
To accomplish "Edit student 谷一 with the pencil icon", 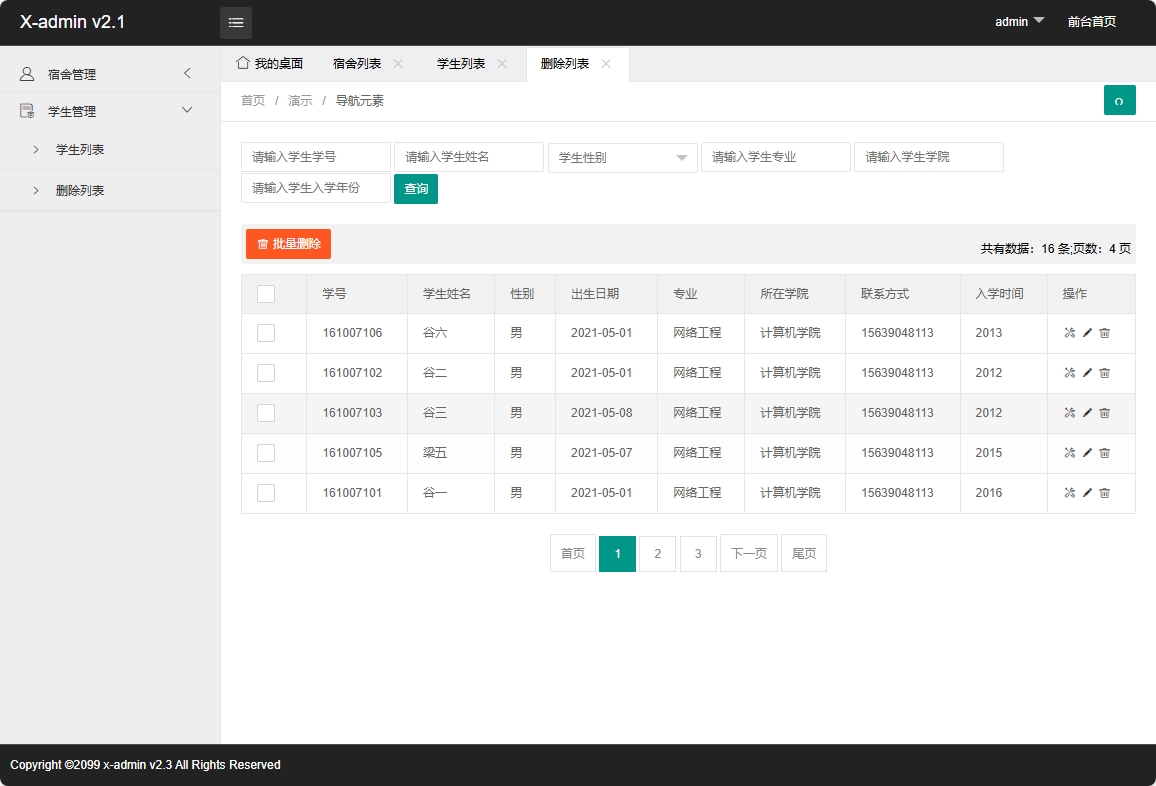I will pyautogui.click(x=1087, y=493).
